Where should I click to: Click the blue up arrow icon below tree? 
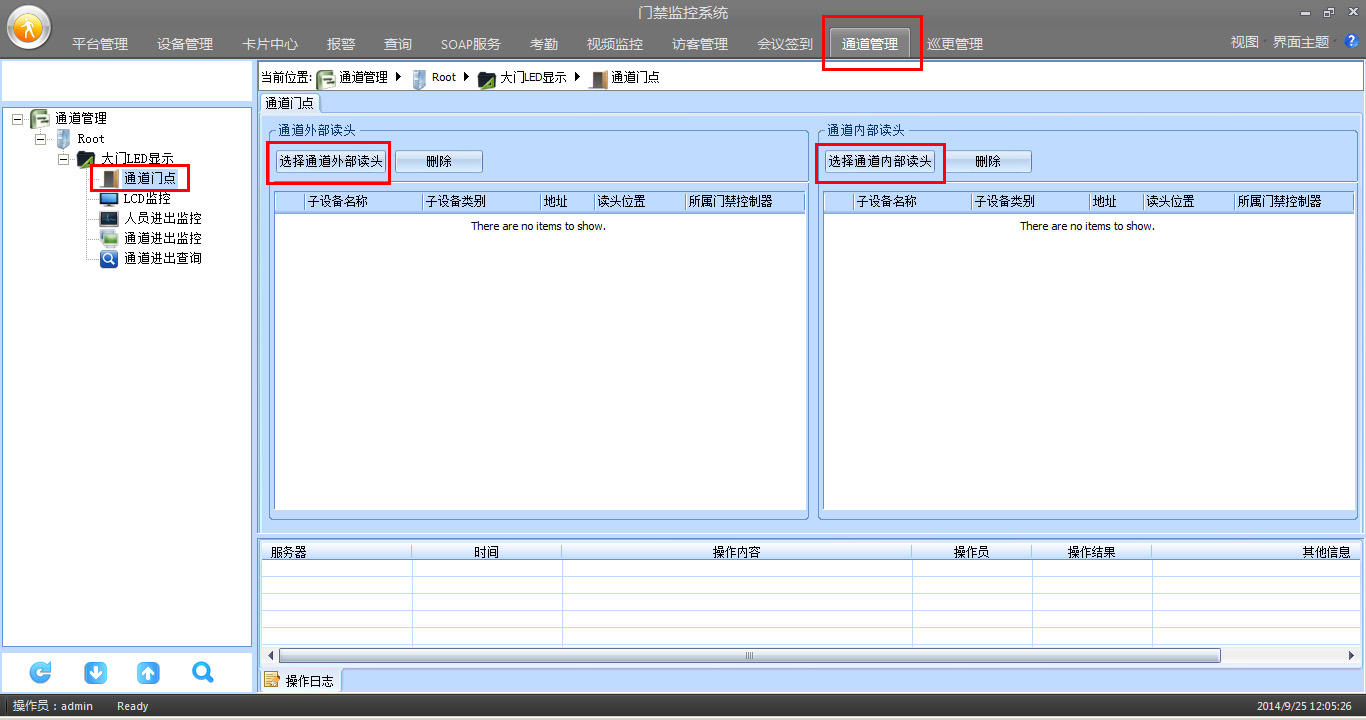tap(148, 672)
